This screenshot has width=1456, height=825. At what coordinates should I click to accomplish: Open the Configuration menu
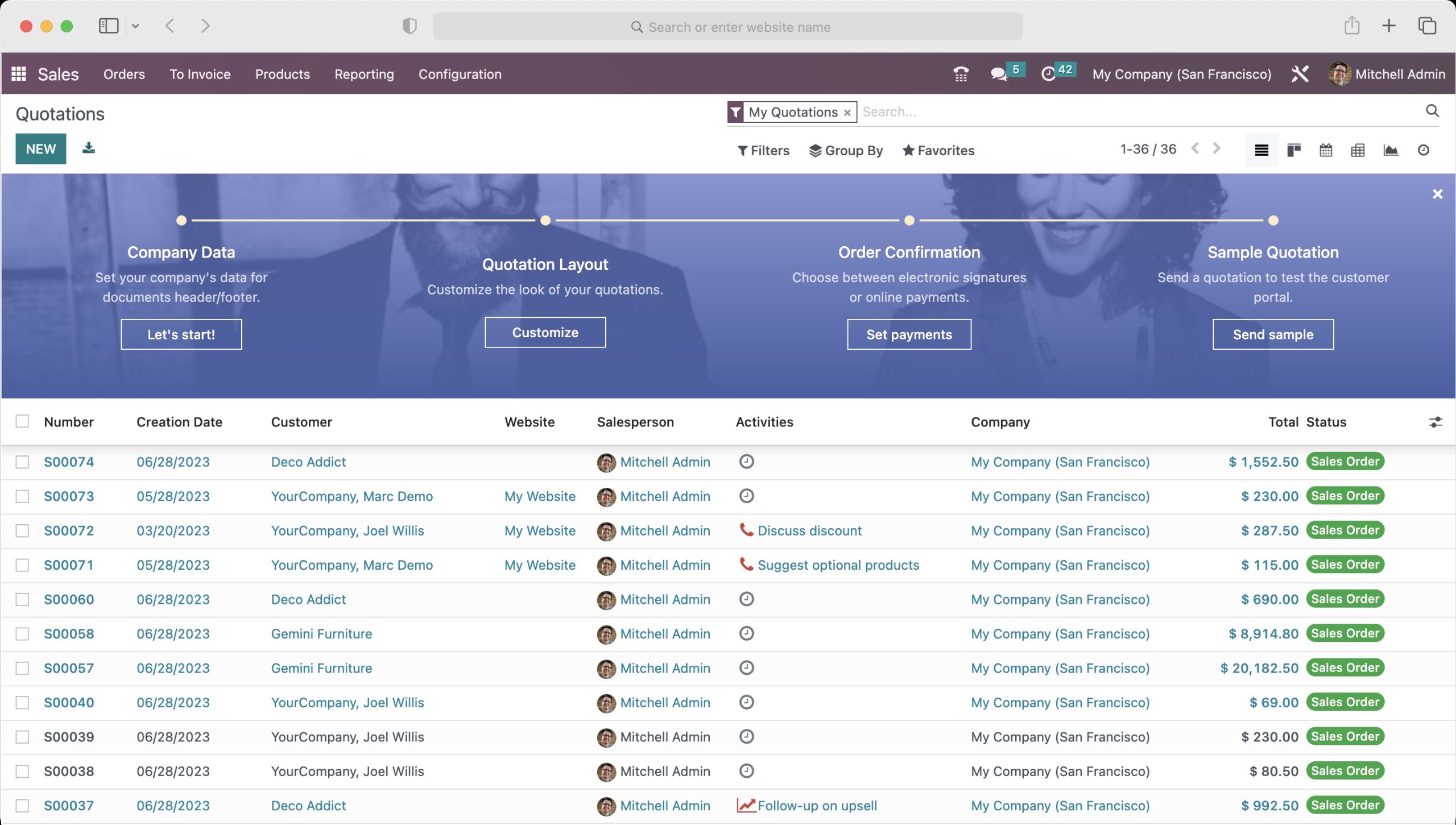(460, 74)
